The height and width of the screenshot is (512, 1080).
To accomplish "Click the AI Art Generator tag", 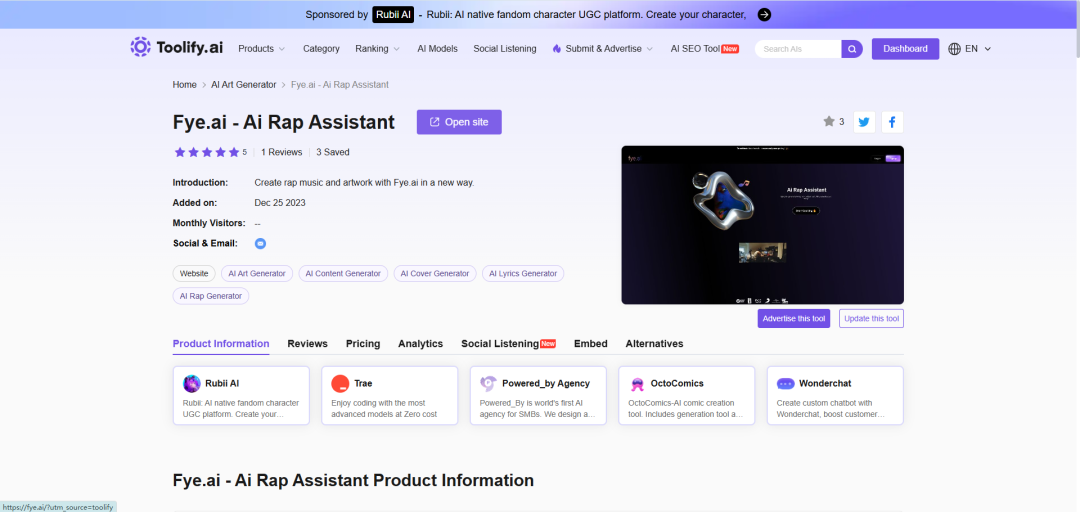I will tap(257, 274).
